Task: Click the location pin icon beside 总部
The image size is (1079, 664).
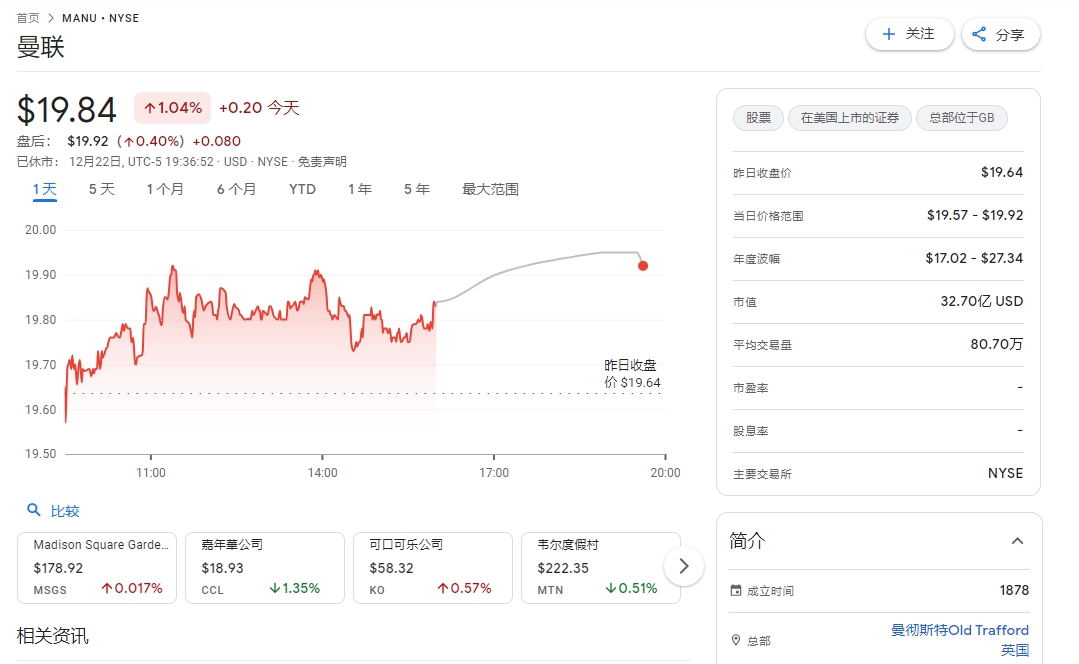Action: 737,640
